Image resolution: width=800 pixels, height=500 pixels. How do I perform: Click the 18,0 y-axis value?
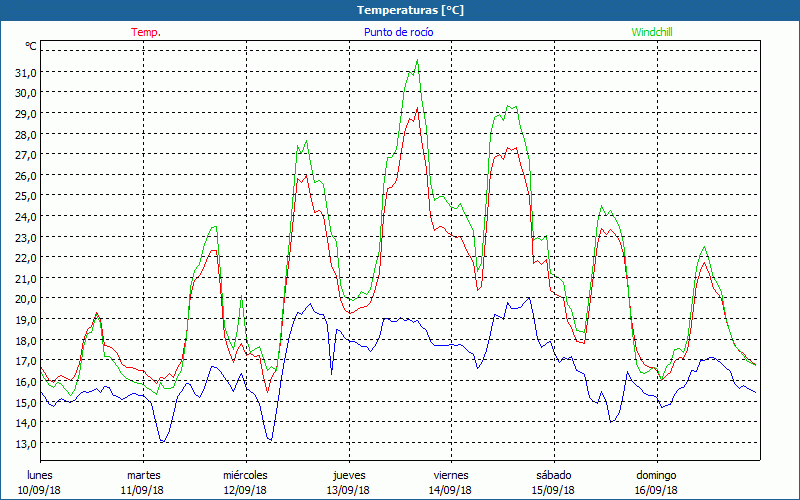click(26, 340)
